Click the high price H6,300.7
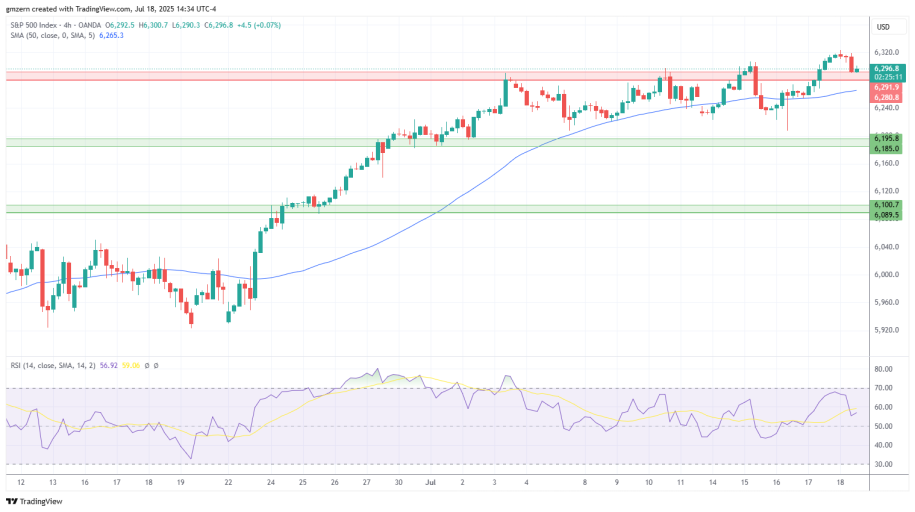The height and width of the screenshot is (512, 915). pos(153,25)
